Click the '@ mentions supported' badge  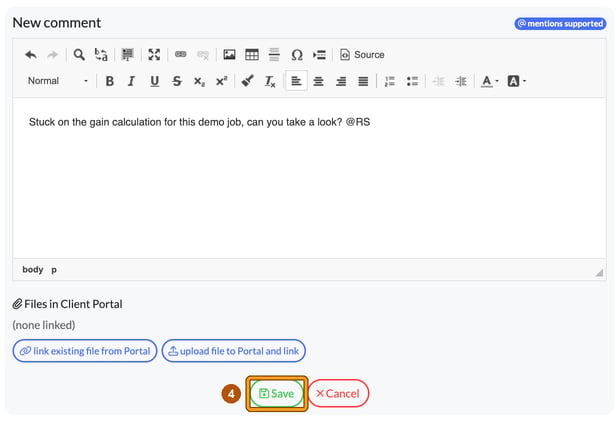coord(560,24)
